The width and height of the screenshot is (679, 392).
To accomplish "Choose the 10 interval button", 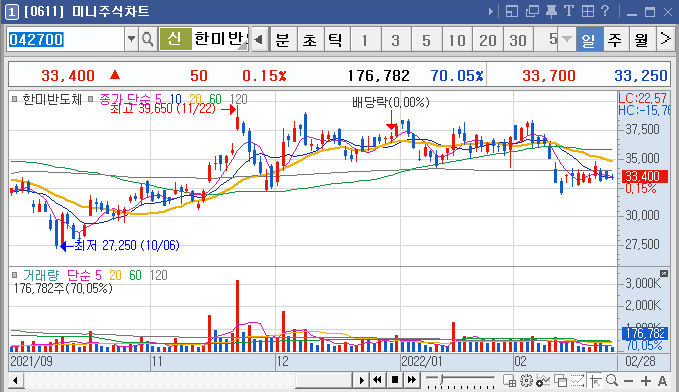I will click(457, 40).
